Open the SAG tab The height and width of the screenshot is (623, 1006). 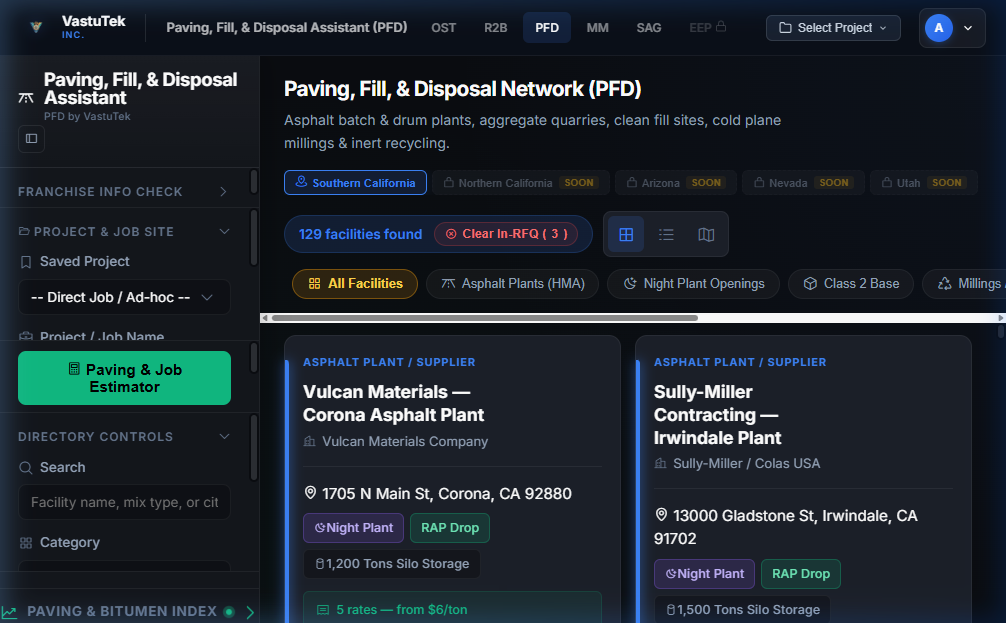(649, 28)
